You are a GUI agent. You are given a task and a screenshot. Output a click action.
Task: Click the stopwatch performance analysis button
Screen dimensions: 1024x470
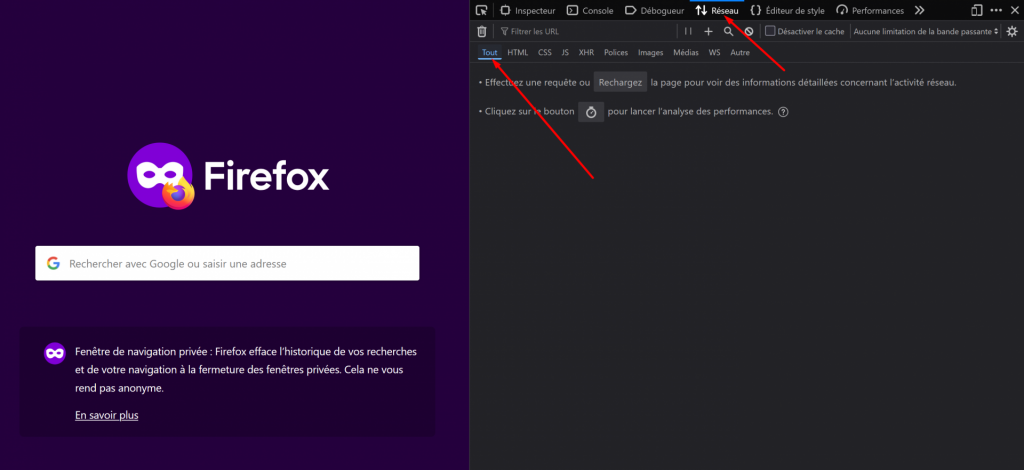(591, 112)
